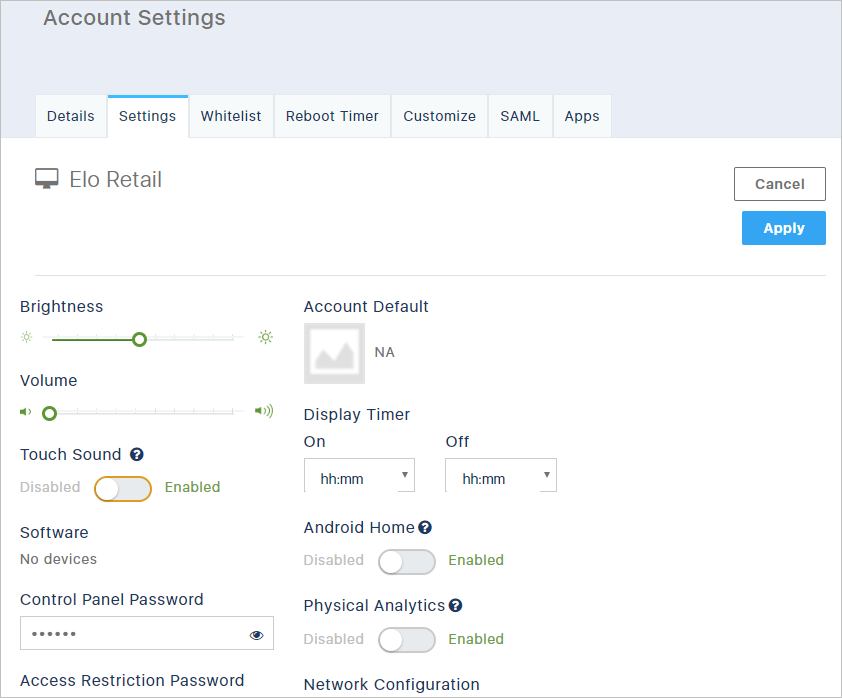Click the high brightness sun icon

click(x=265, y=337)
